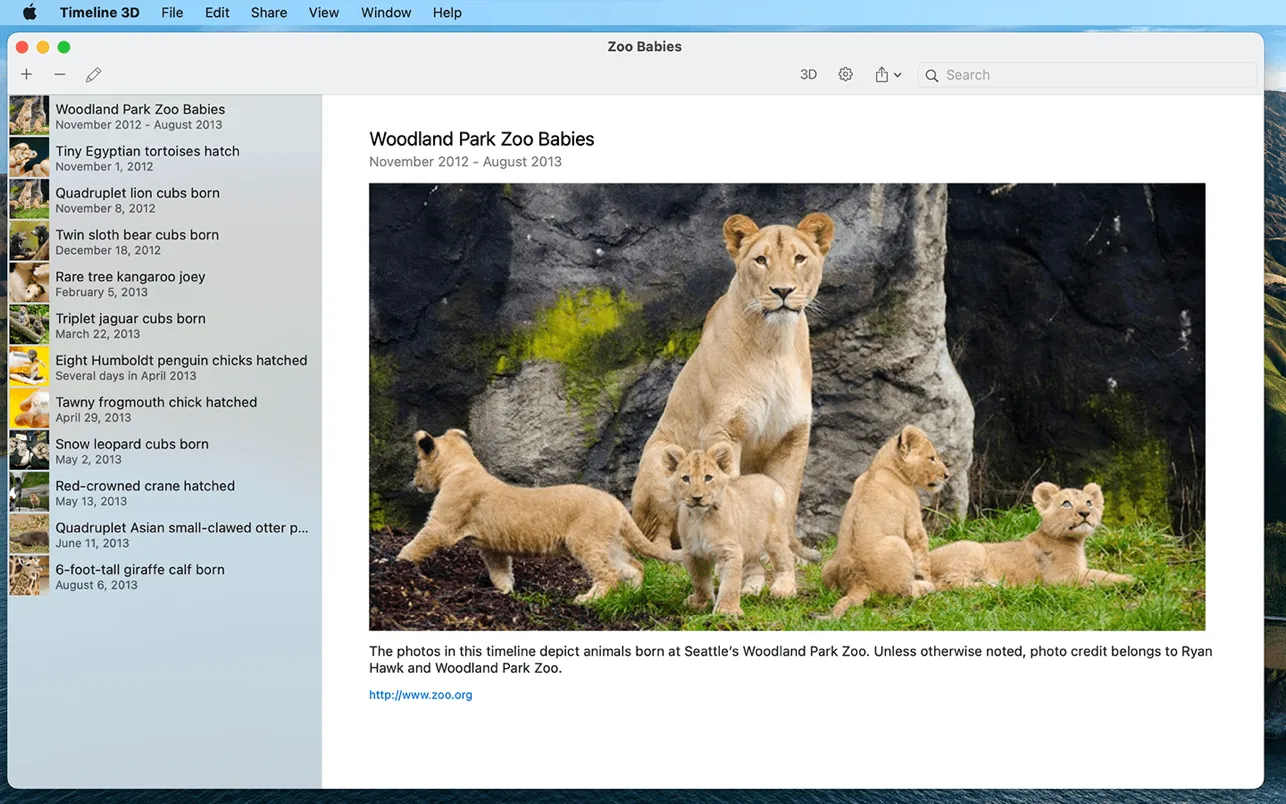Open the http://www.zoo.org link
1286x804 pixels.
pos(420,693)
